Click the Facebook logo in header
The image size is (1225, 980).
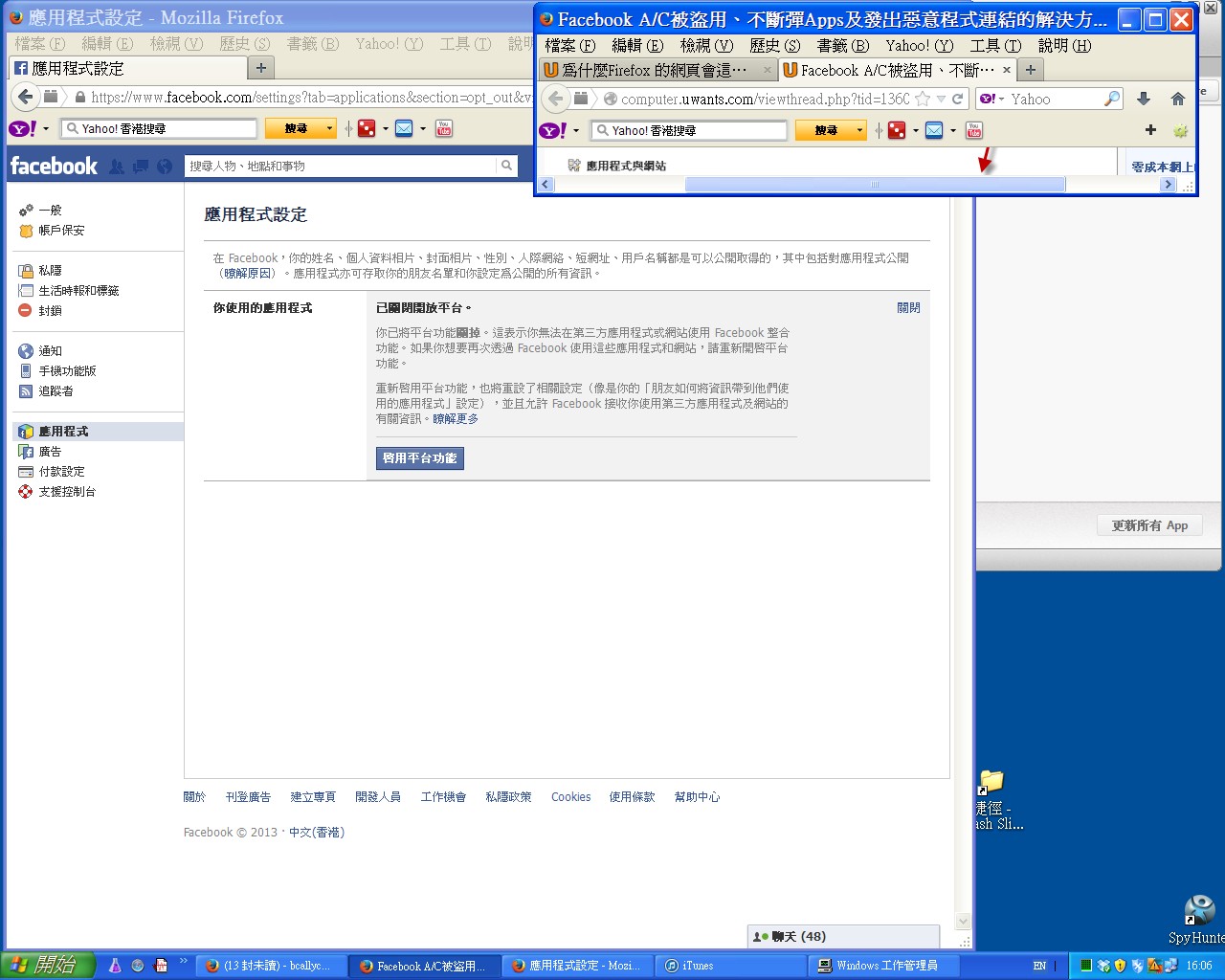click(x=54, y=167)
